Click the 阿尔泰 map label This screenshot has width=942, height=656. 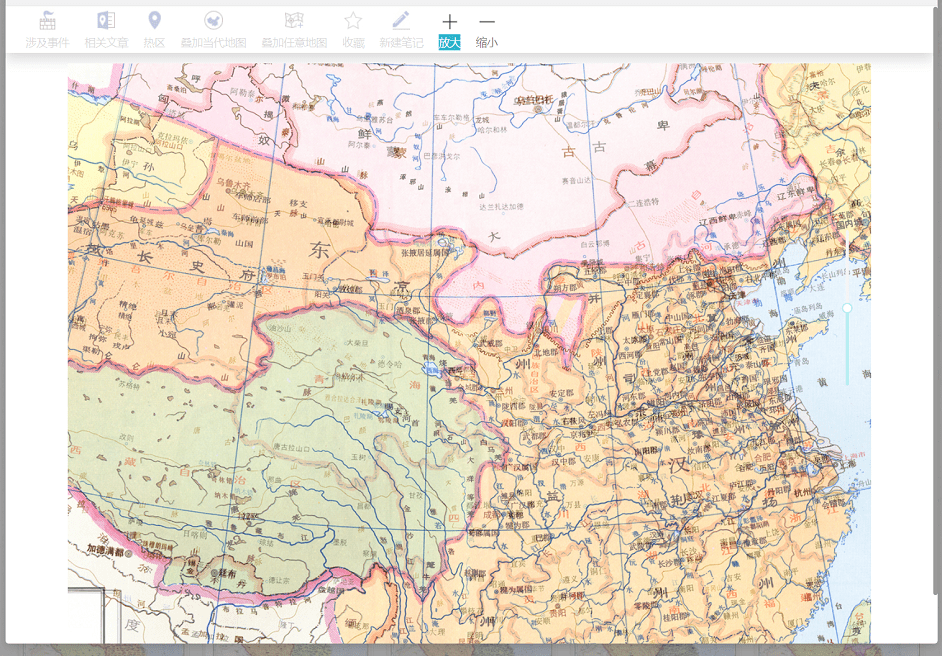(x=359, y=144)
